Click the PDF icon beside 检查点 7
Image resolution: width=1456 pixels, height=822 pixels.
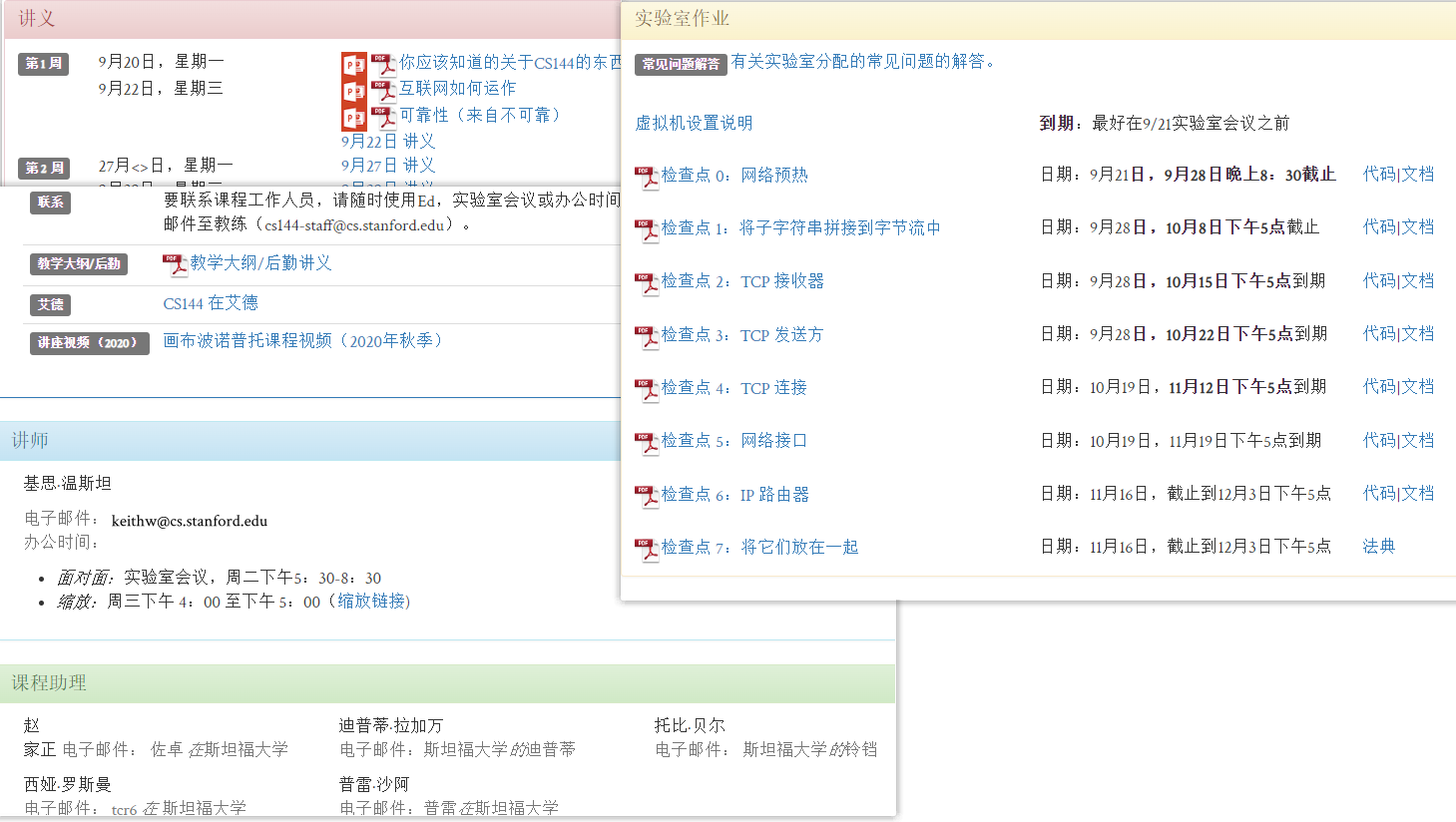pyautogui.click(x=647, y=550)
